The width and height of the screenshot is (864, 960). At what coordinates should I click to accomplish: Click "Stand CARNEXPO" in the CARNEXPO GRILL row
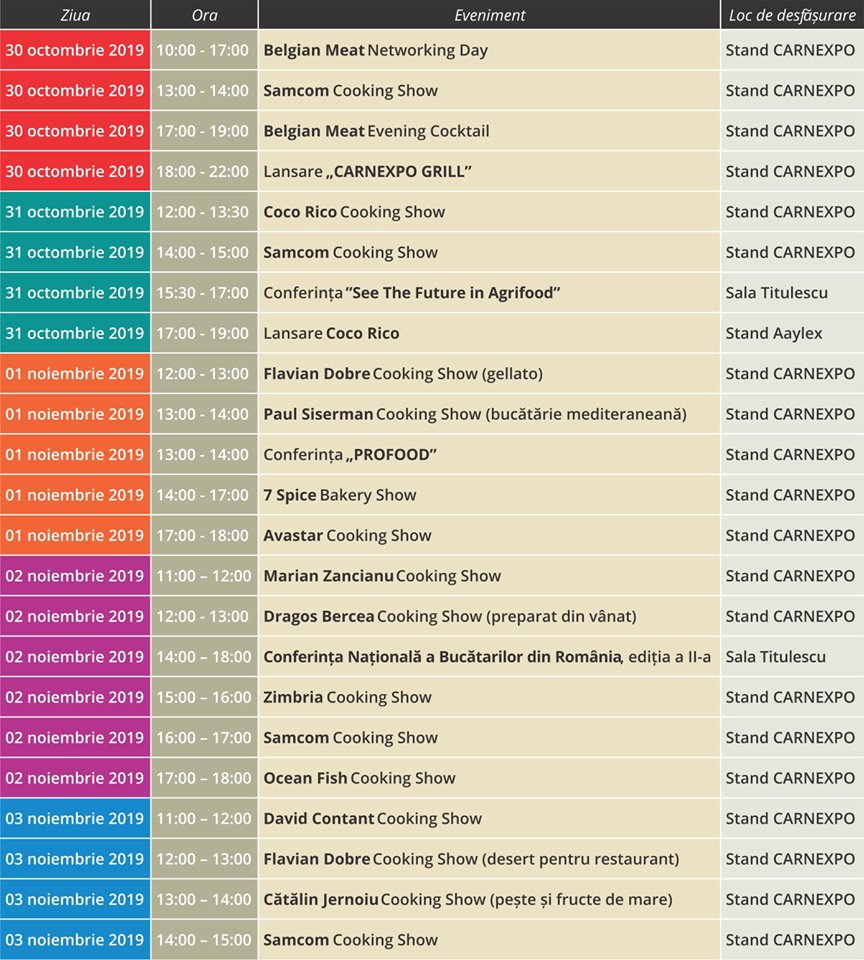coord(792,171)
